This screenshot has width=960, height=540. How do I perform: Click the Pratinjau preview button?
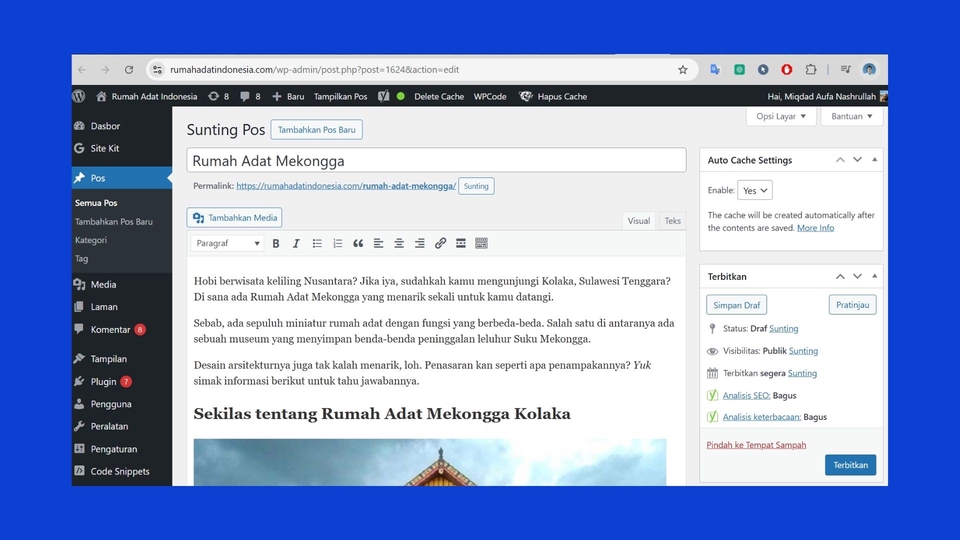point(852,305)
